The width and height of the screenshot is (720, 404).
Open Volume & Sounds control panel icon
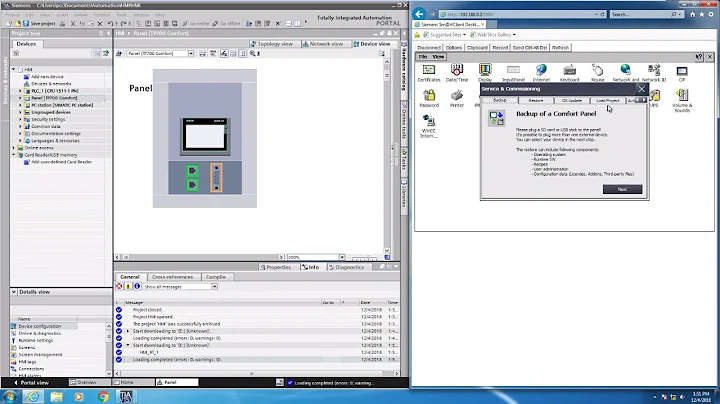(682, 101)
